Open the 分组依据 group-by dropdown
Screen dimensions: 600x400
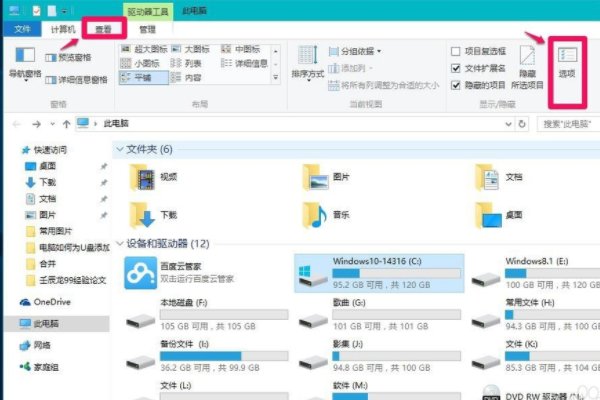355,51
